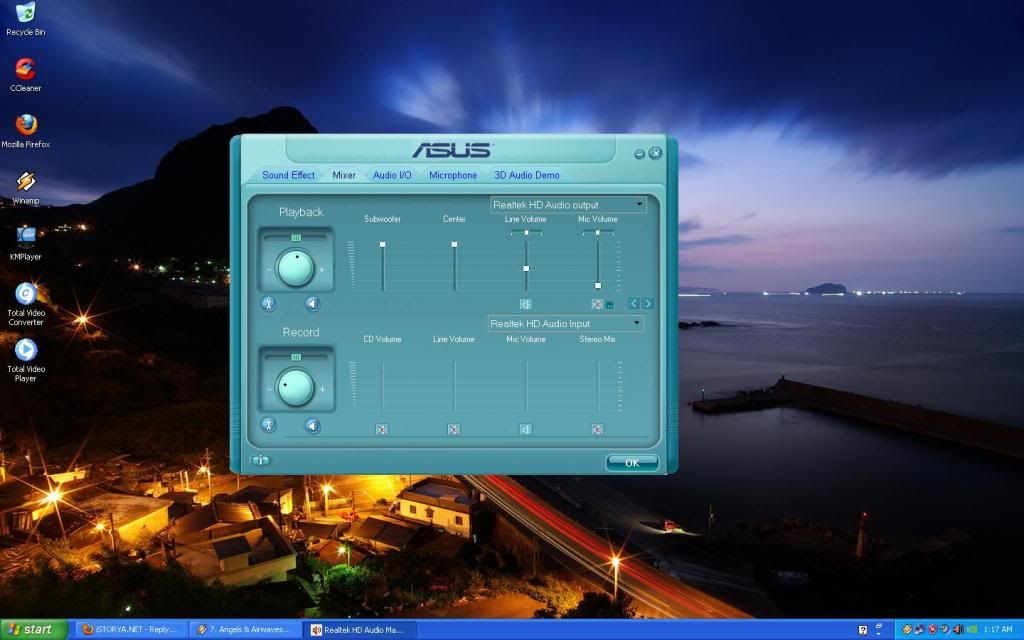Image resolution: width=1024 pixels, height=640 pixels.
Task: Click the Subwoofer volume slider handle
Action: (x=383, y=244)
